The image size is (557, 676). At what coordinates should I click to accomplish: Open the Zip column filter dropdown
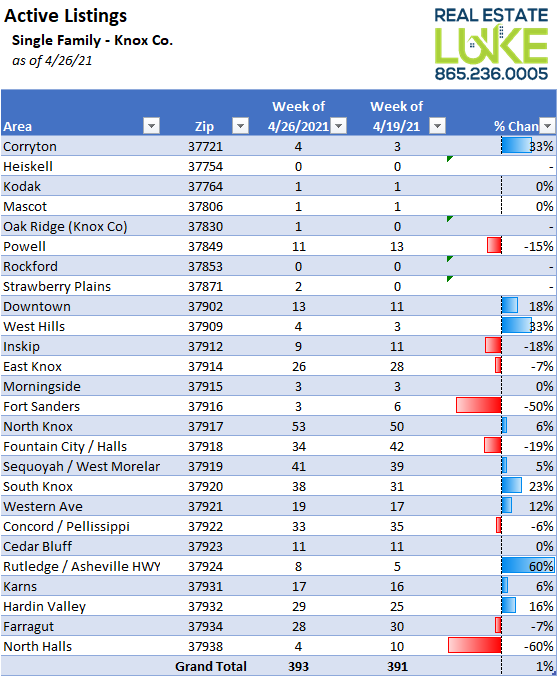point(240,126)
